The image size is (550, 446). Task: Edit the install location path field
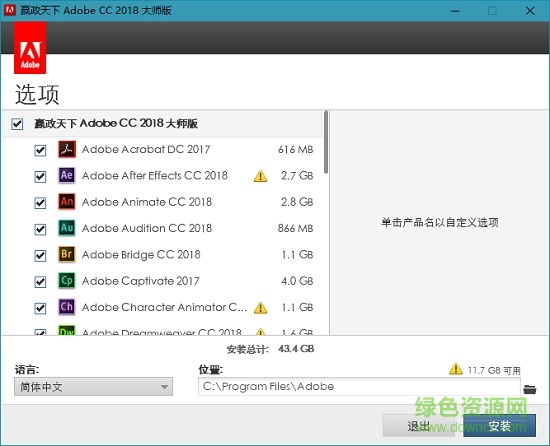pos(359,386)
